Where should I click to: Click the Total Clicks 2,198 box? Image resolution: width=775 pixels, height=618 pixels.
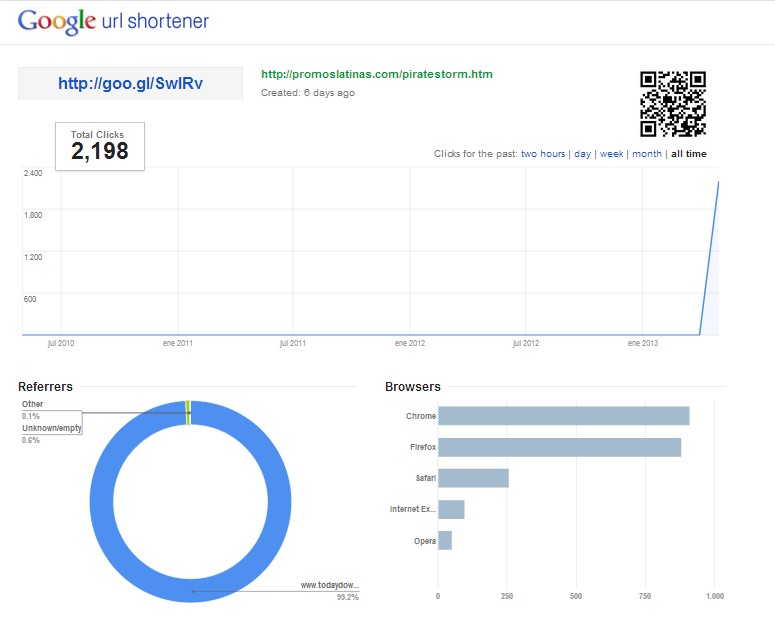click(x=100, y=146)
